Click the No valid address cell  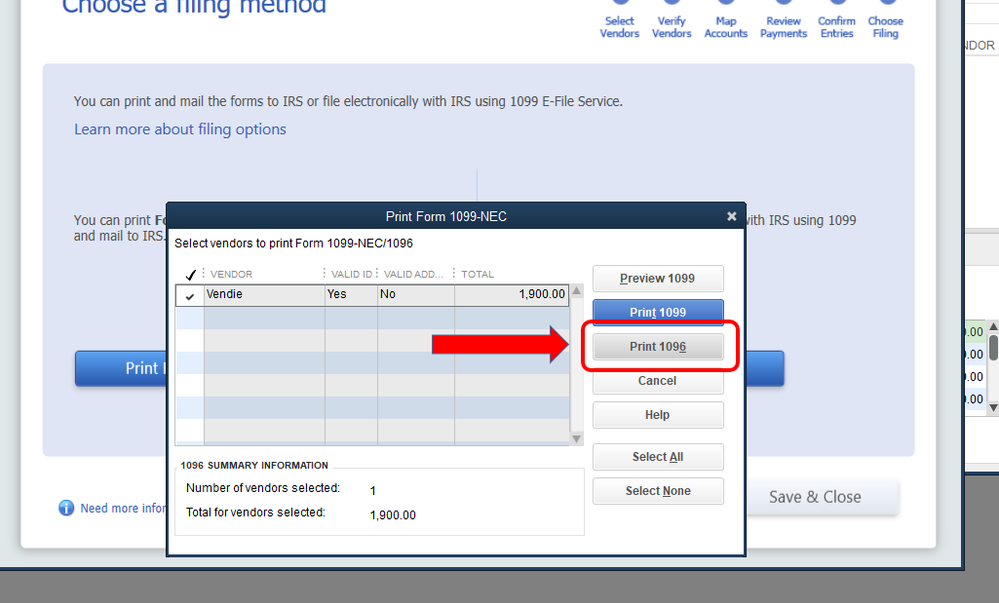tap(416, 295)
